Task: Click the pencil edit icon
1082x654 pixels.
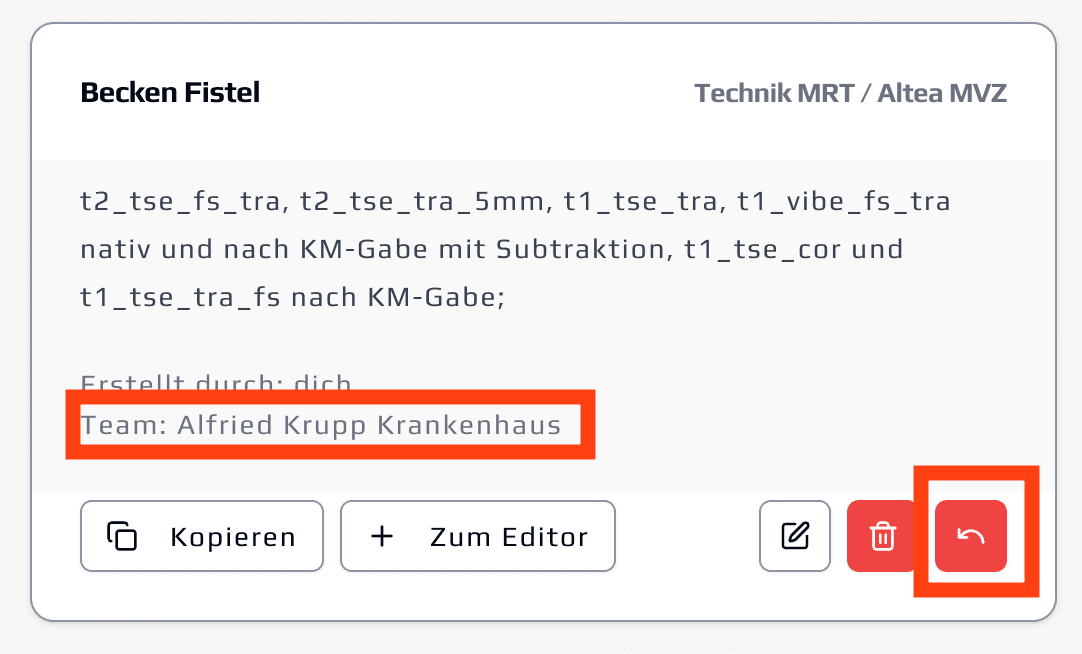Action: point(795,536)
